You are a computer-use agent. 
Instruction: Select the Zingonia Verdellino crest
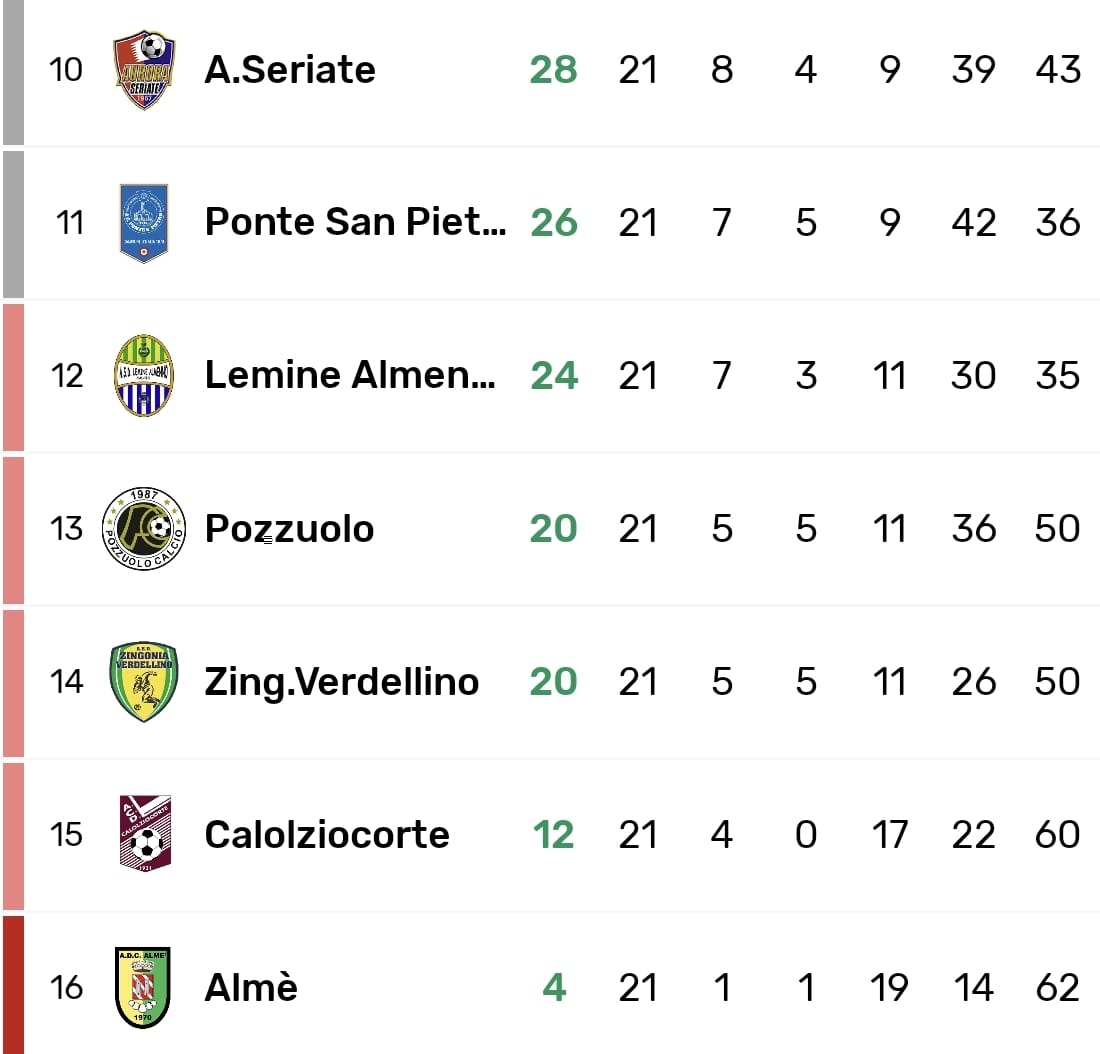coord(144,682)
